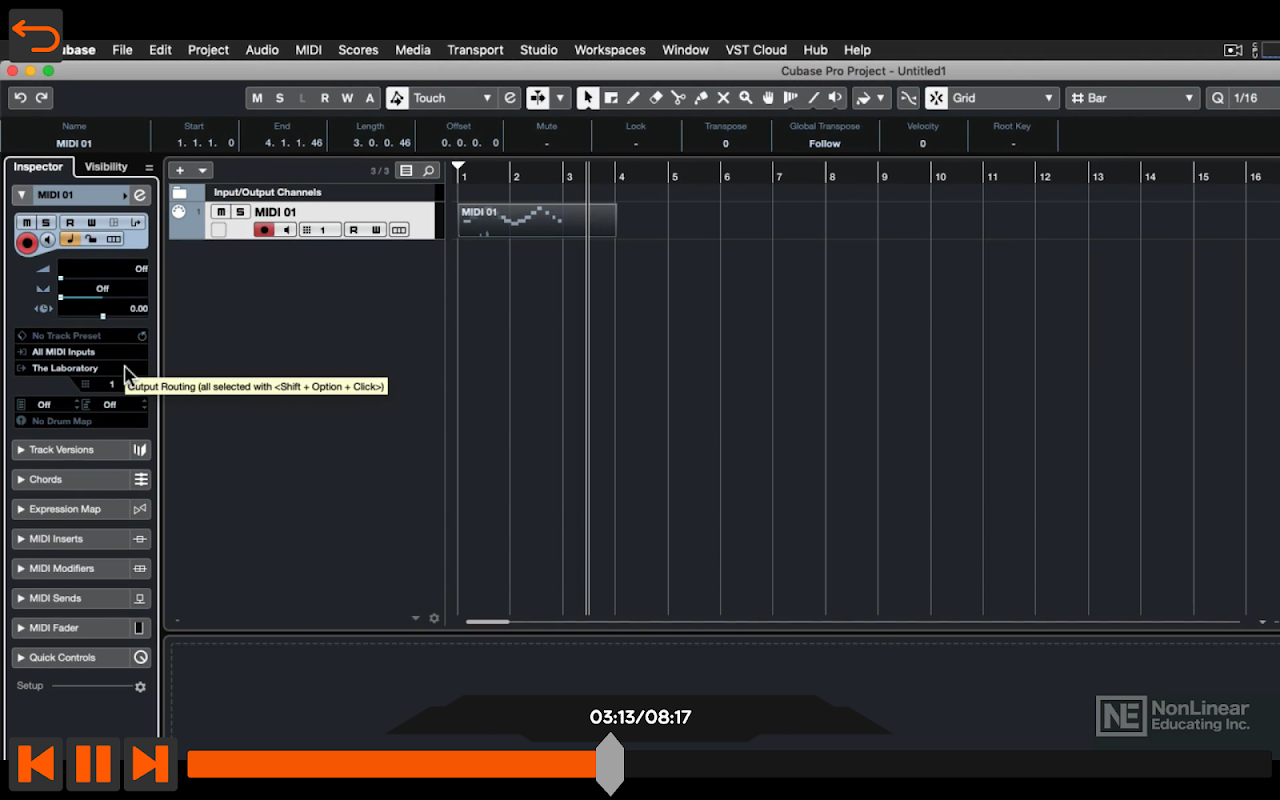Open track list settings gear

[x=434, y=618]
